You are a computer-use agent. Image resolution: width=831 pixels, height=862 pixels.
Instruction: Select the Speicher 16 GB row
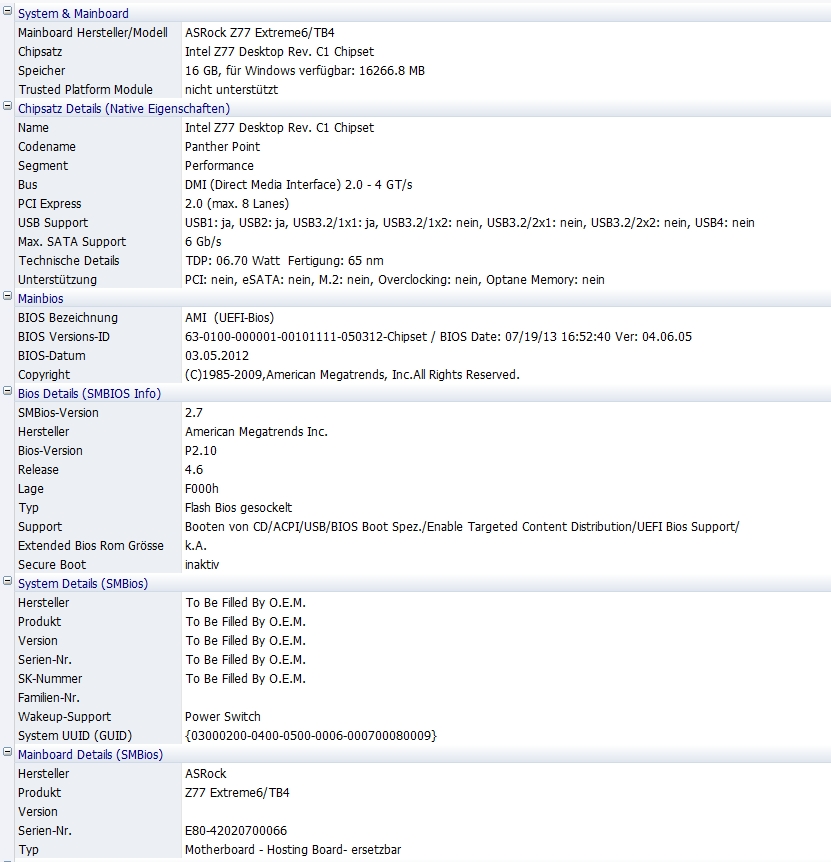pos(423,71)
